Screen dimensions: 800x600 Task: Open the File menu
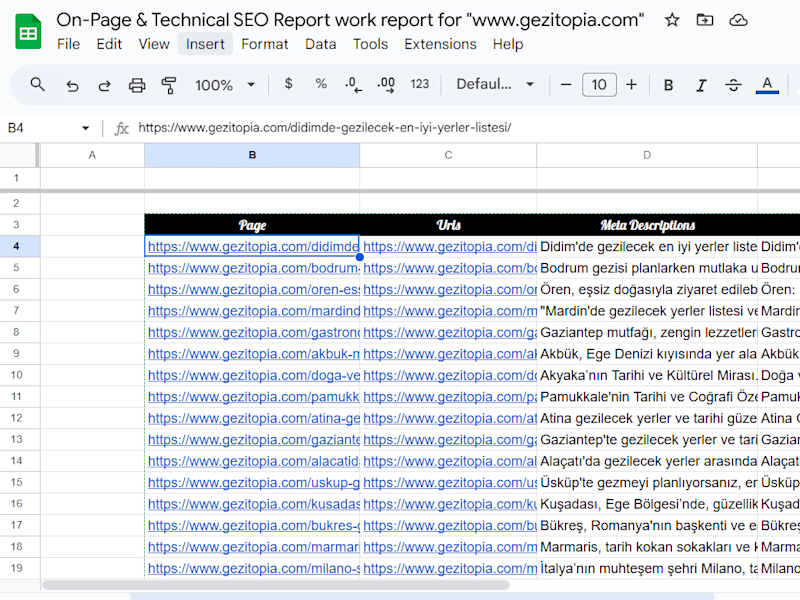(x=68, y=44)
